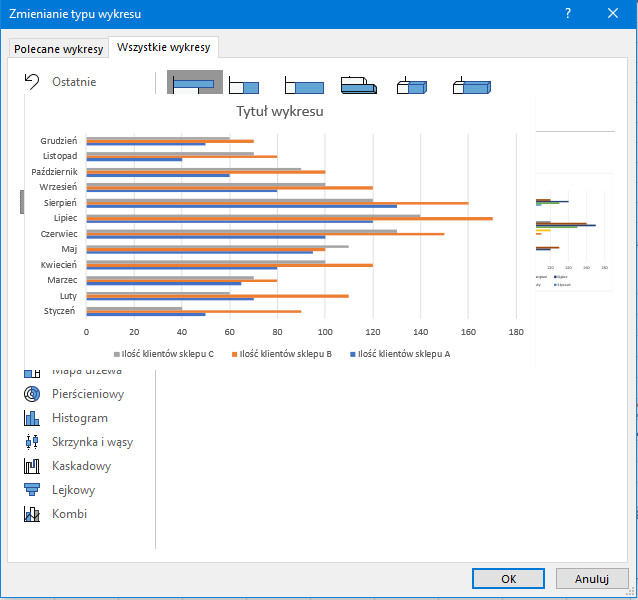This screenshot has height=600, width=638.
Task: Switch to the Polecane wykresy tab
Action: [x=58, y=49]
